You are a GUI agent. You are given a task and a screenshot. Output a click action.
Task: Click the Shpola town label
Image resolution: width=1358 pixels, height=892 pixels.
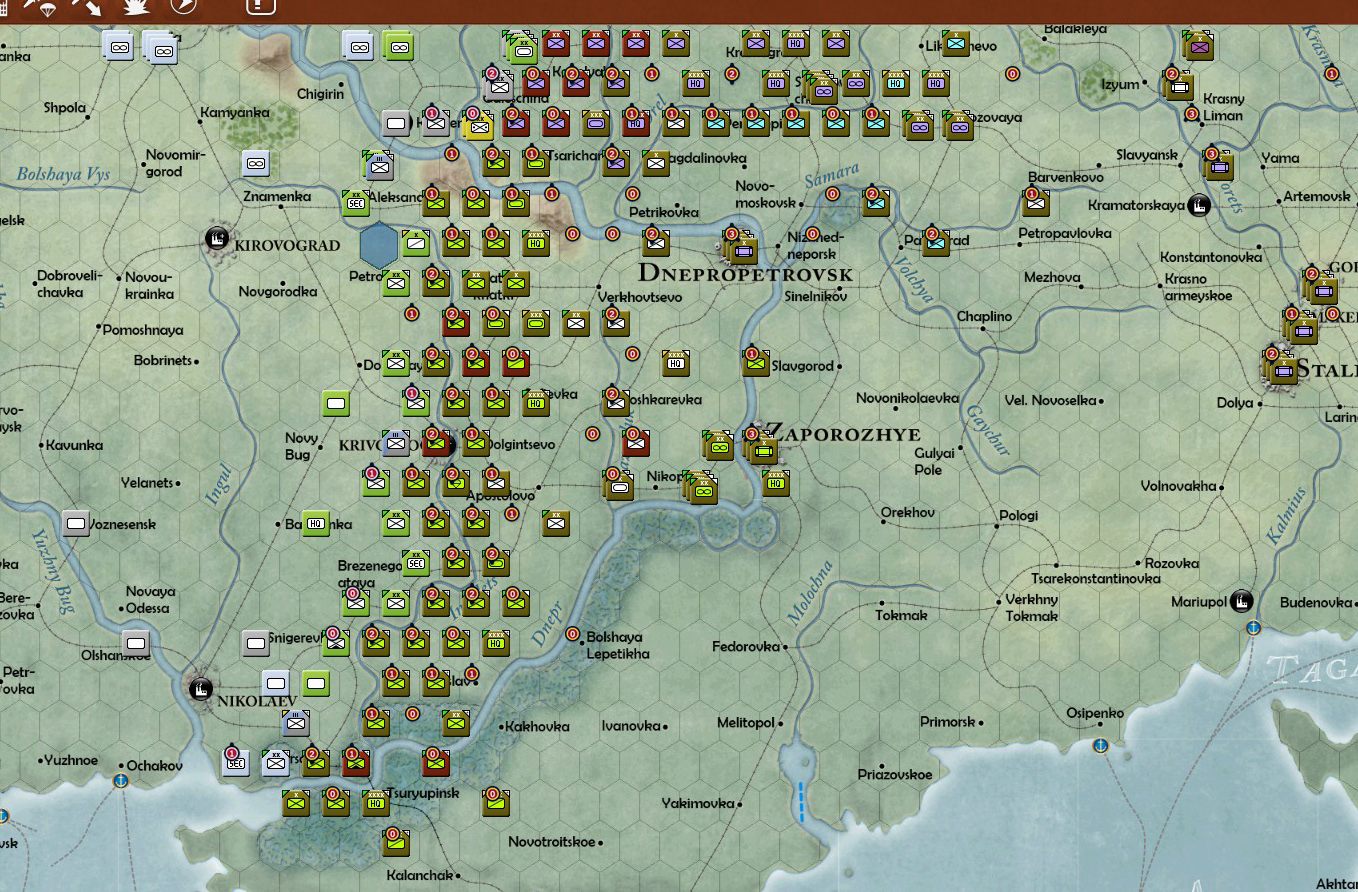(64, 108)
